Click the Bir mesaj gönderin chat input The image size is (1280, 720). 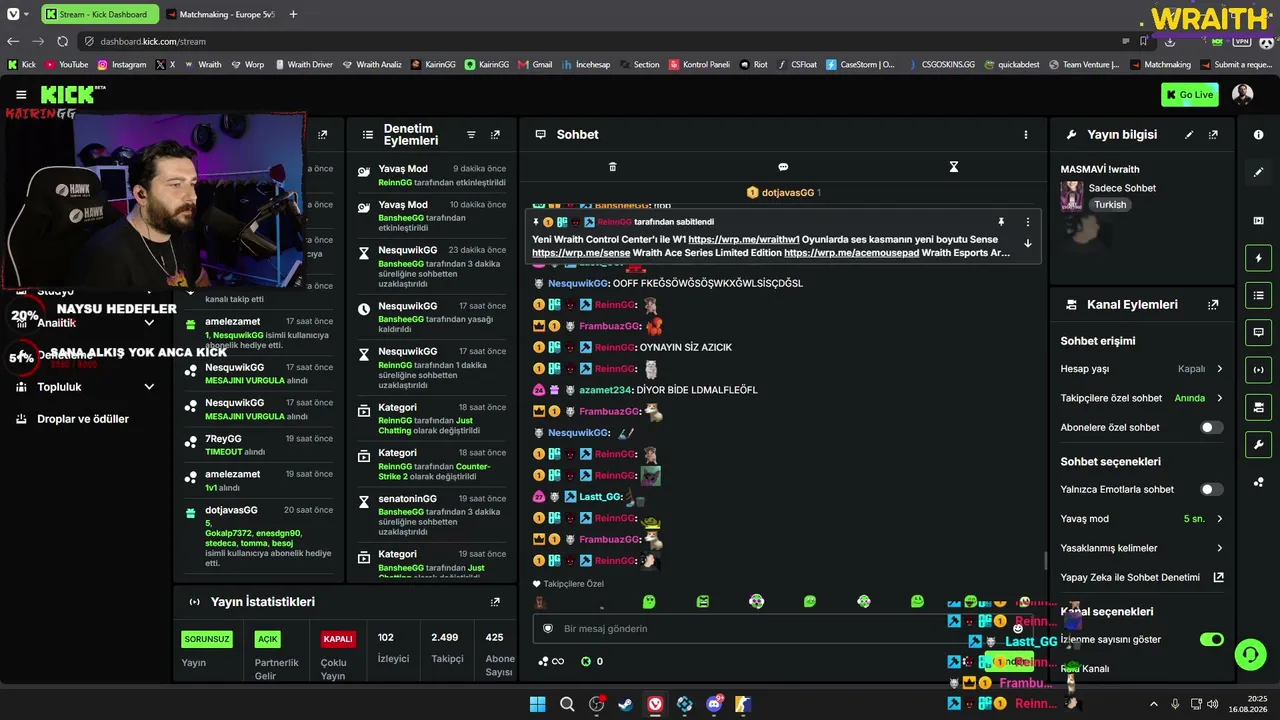784,629
